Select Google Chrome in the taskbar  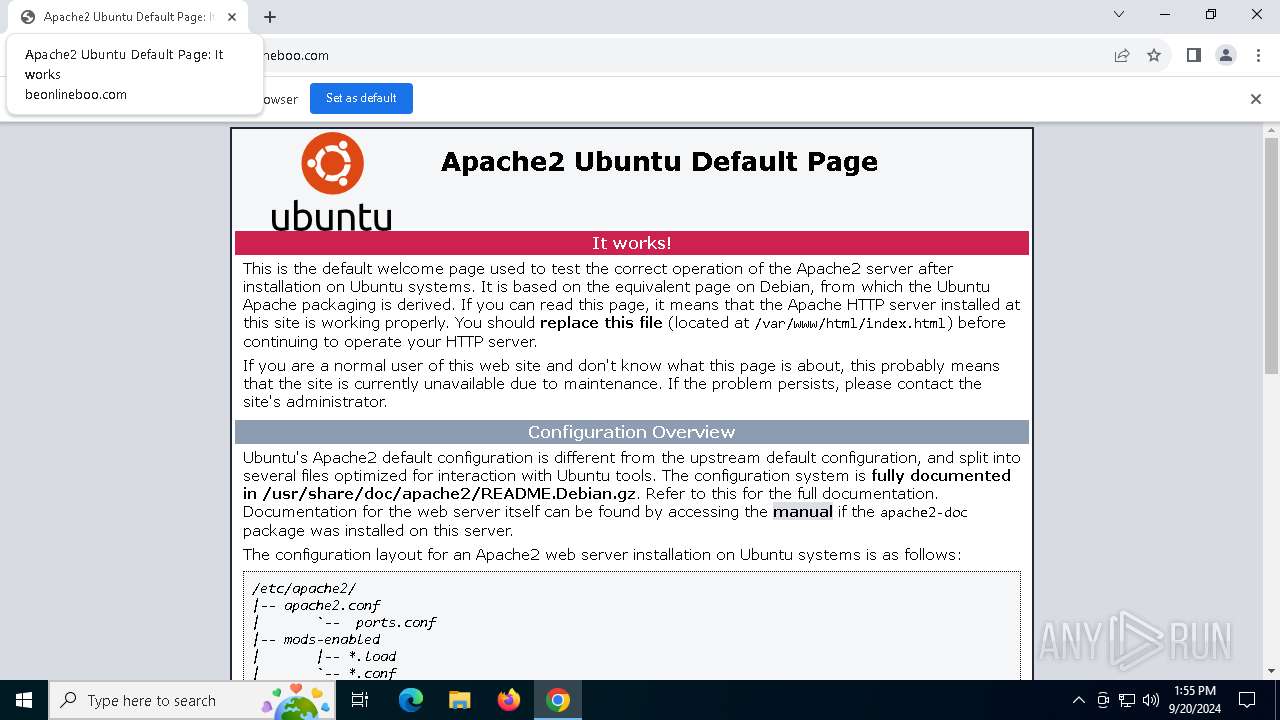click(x=558, y=700)
